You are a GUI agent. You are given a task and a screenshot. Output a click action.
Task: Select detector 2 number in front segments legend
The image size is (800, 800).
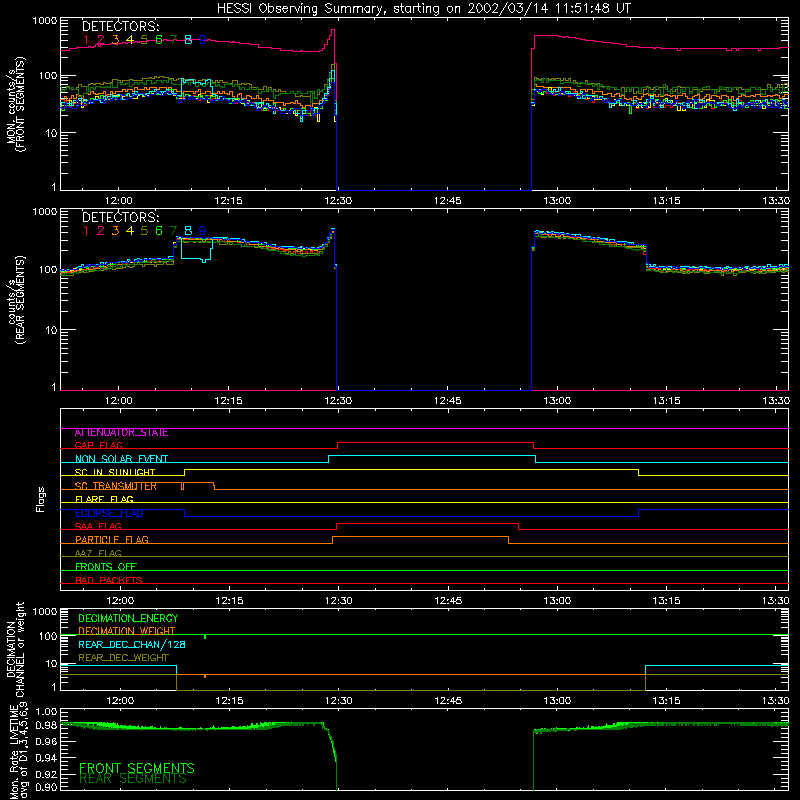click(x=101, y=40)
